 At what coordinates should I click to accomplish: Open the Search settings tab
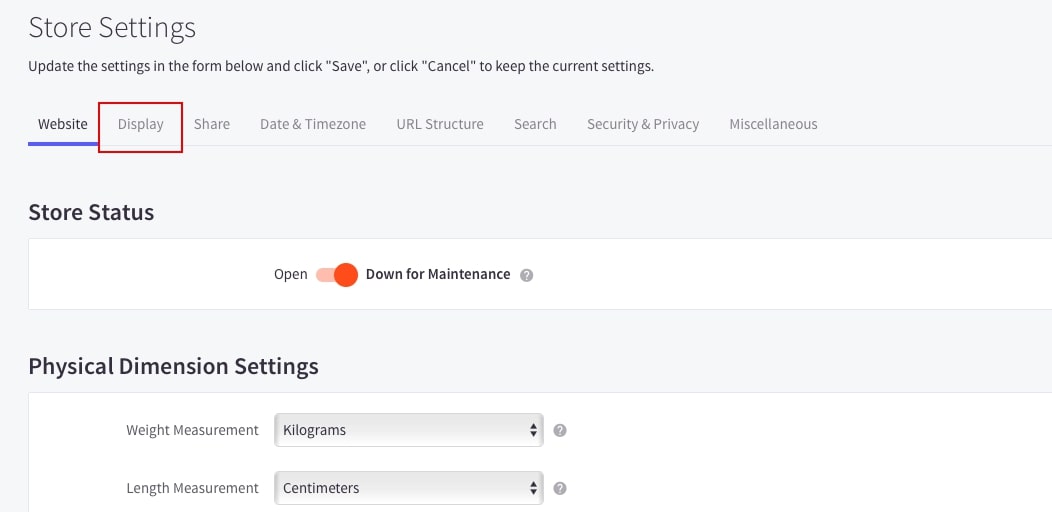[535, 124]
